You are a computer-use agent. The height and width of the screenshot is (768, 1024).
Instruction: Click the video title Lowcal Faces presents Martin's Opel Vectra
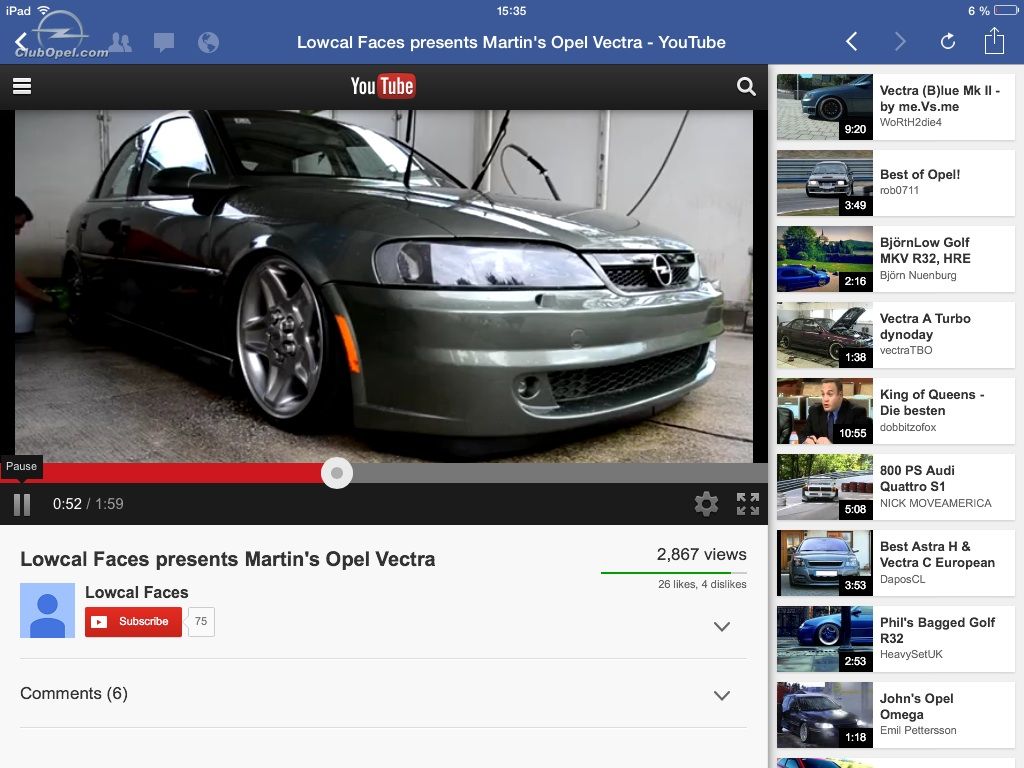coord(228,560)
